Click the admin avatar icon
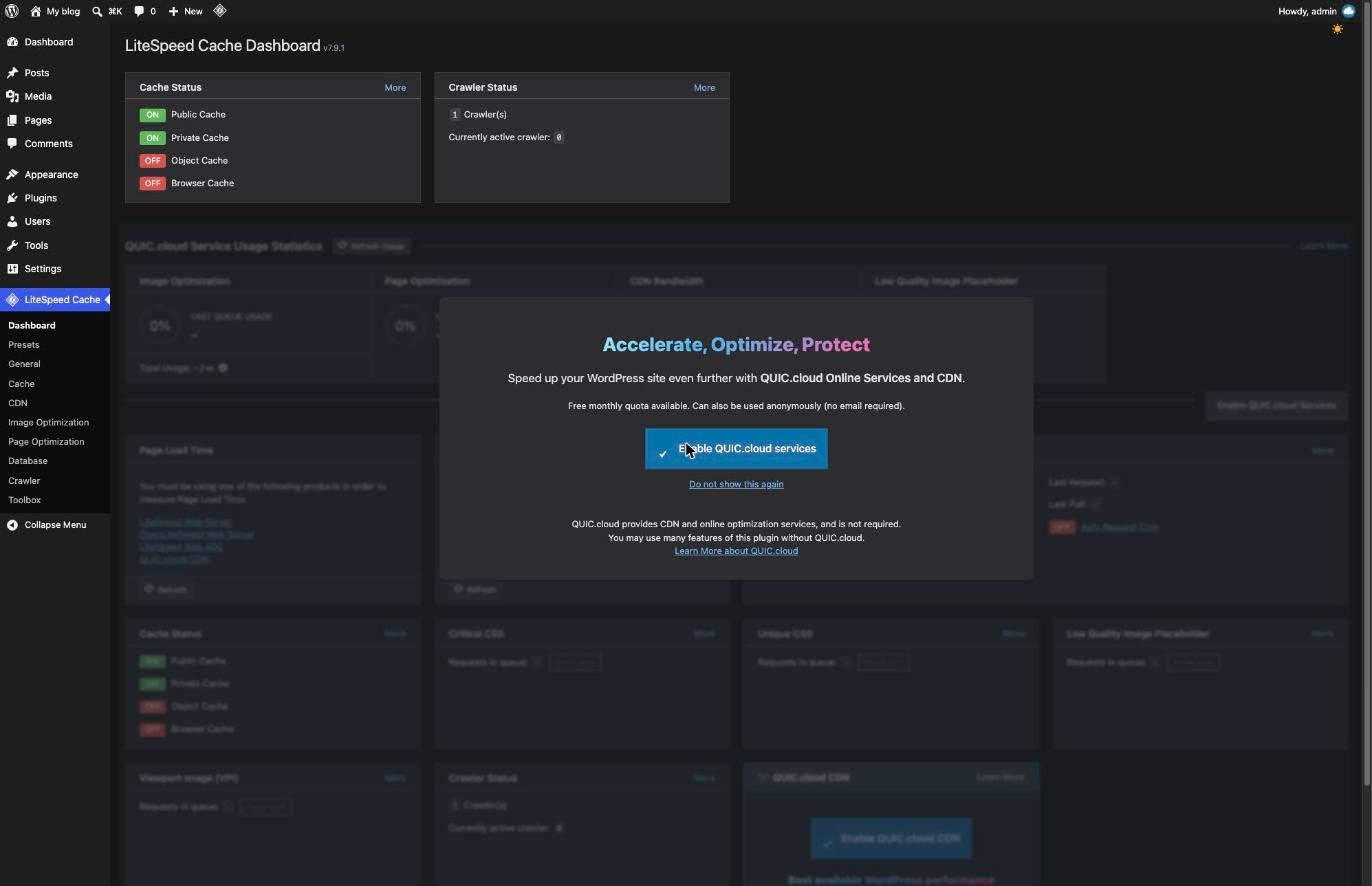 coord(1349,11)
